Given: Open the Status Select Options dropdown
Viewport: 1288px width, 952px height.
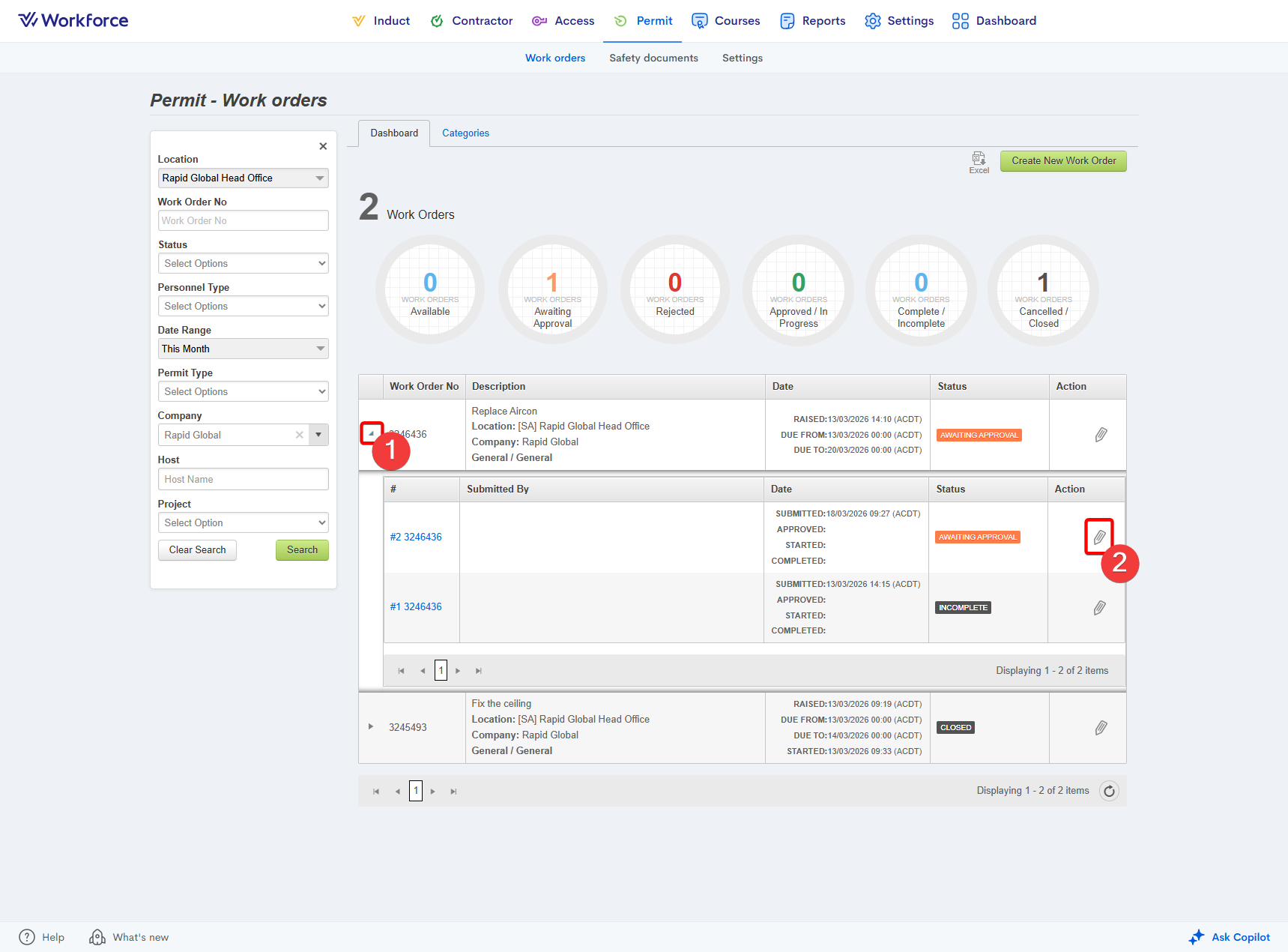Looking at the screenshot, I should coord(243,263).
